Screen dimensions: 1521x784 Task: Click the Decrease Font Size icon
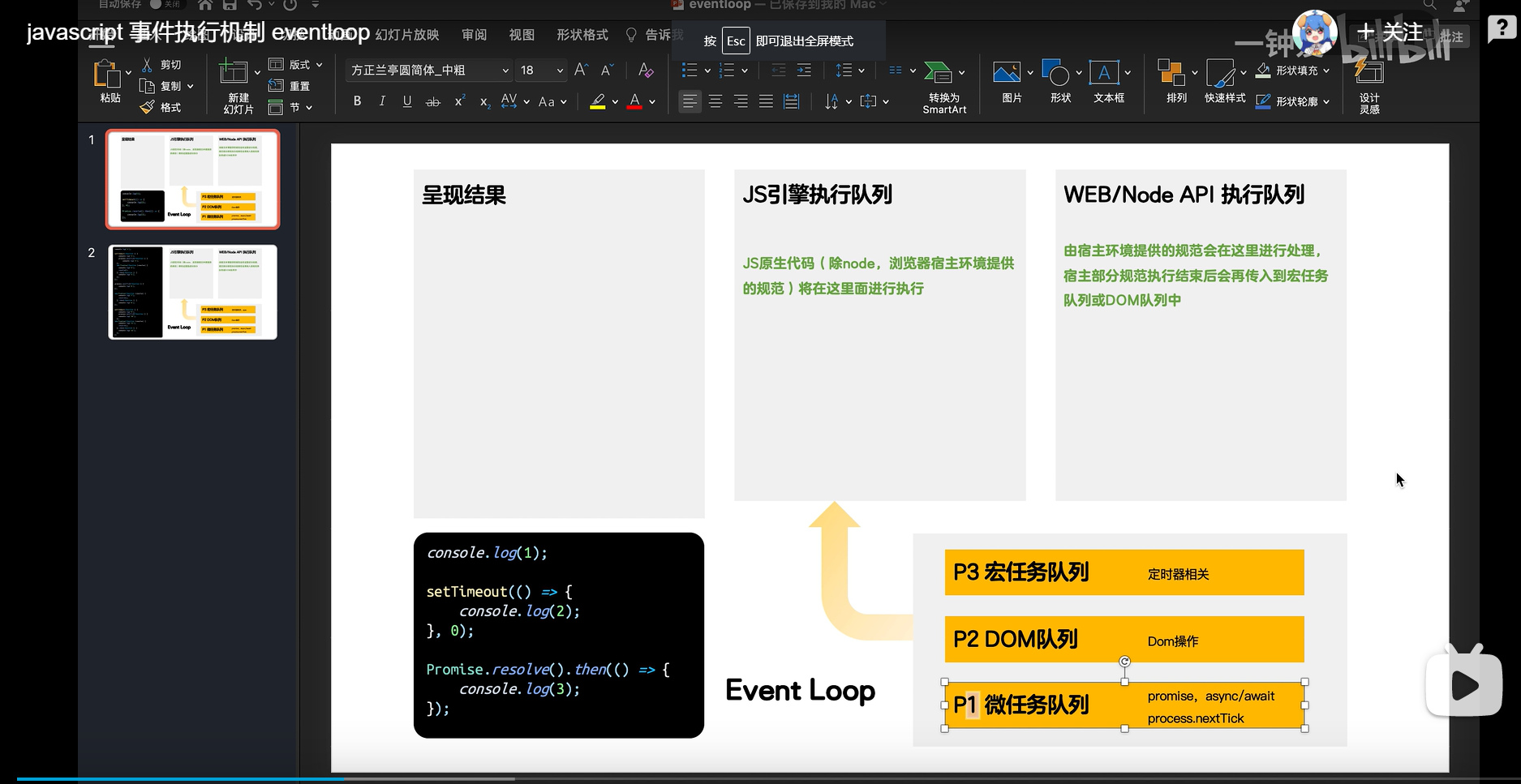click(x=607, y=71)
